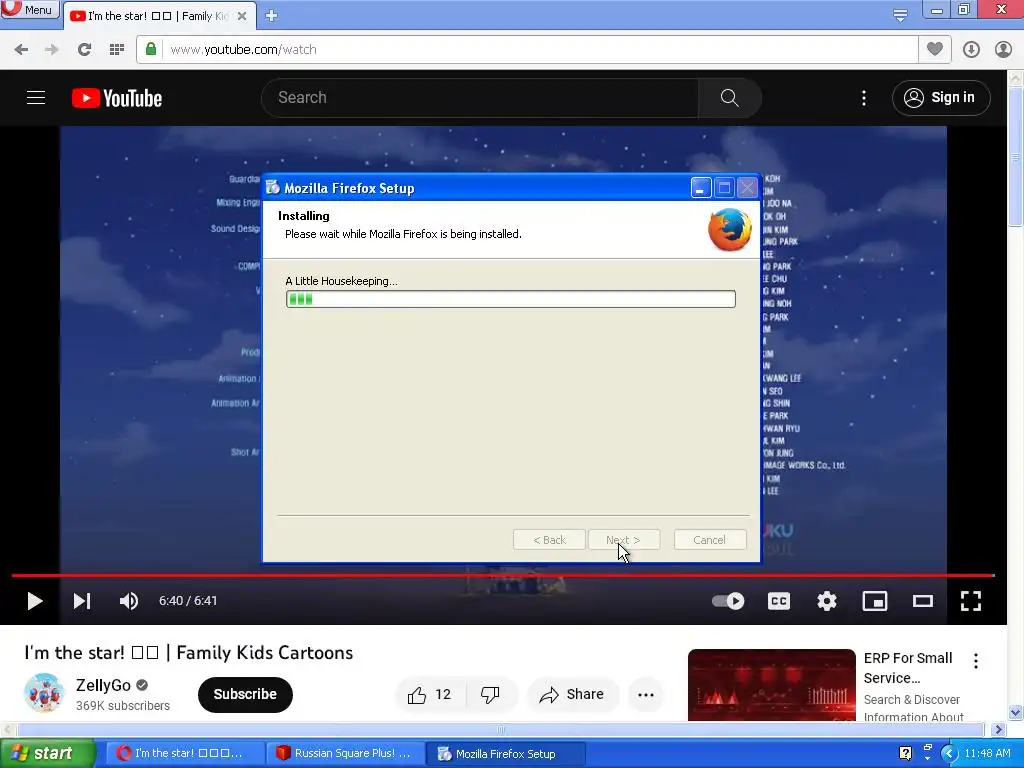Image resolution: width=1024 pixels, height=768 pixels.
Task: Switch to Mozilla Firefox Setup taskbar item
Action: [x=506, y=754]
